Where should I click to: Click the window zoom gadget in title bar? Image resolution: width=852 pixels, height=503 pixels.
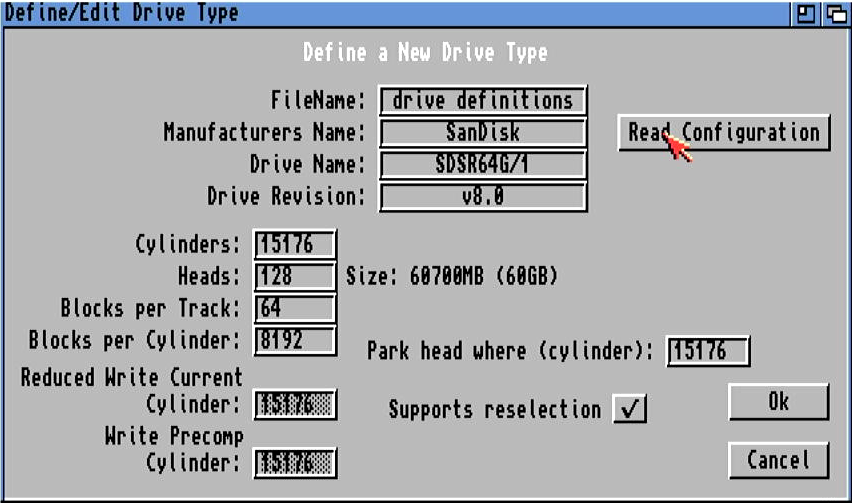(805, 13)
